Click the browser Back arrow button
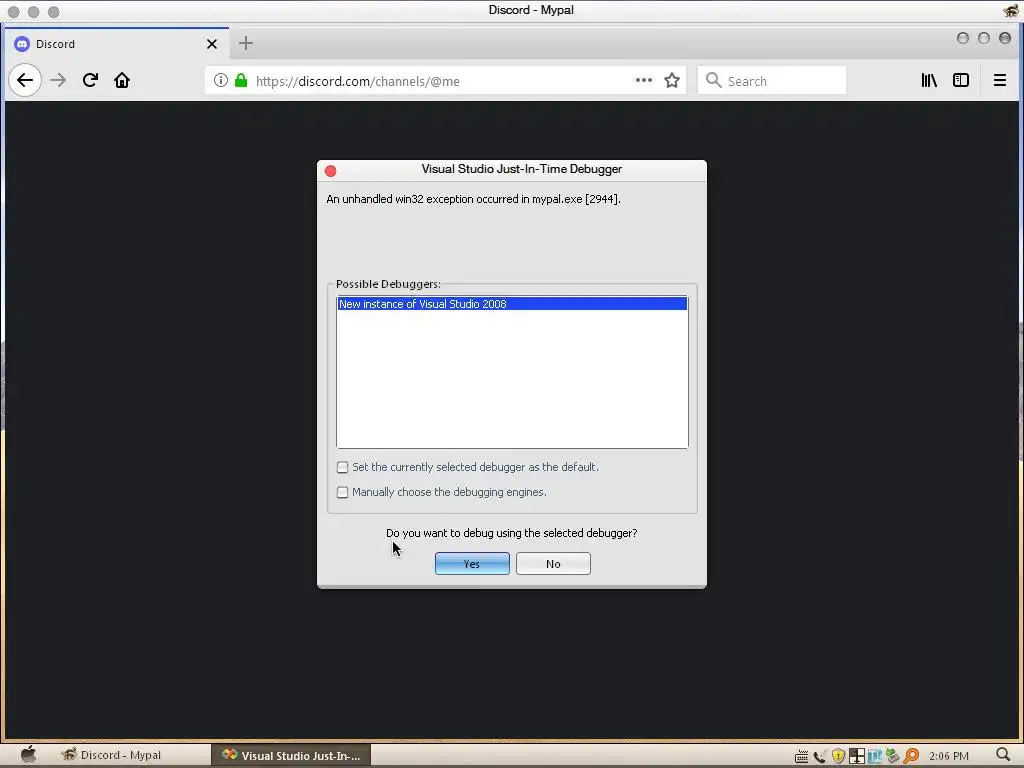 coord(25,80)
